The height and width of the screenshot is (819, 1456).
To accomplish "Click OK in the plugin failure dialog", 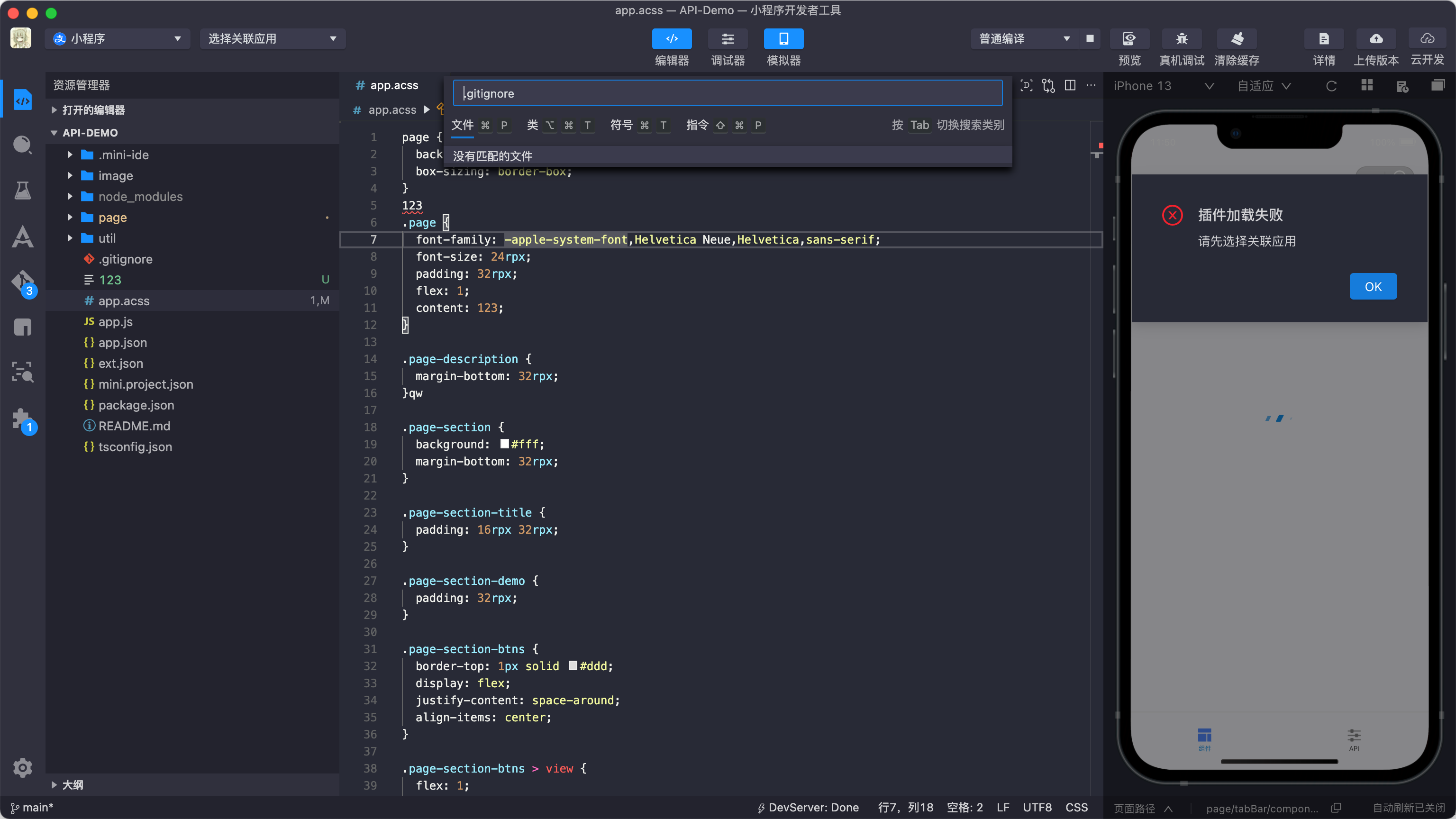I will [1373, 287].
